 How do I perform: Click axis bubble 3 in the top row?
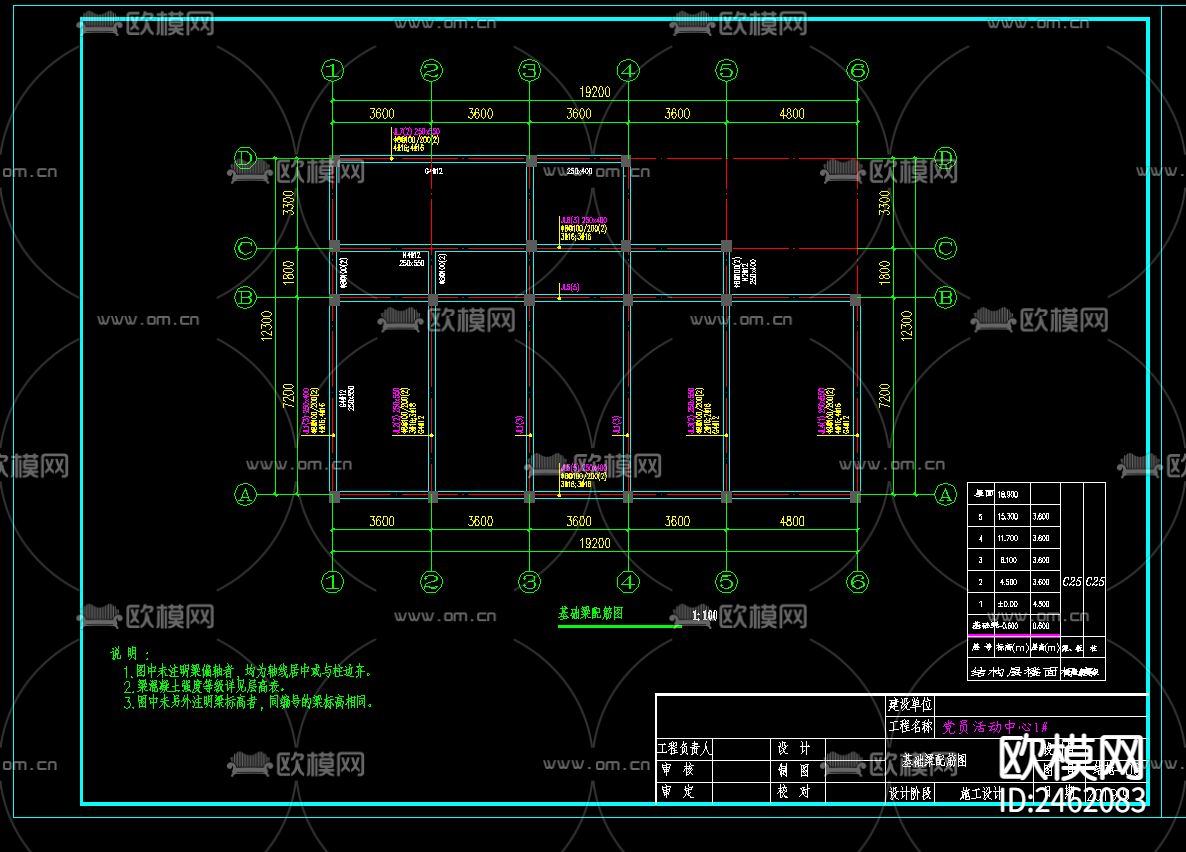point(529,70)
